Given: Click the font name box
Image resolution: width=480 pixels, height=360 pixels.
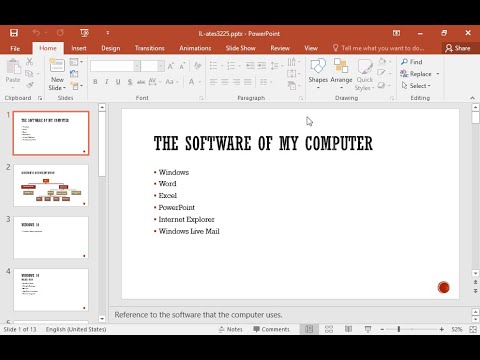Looking at the screenshot, I should (112, 66).
